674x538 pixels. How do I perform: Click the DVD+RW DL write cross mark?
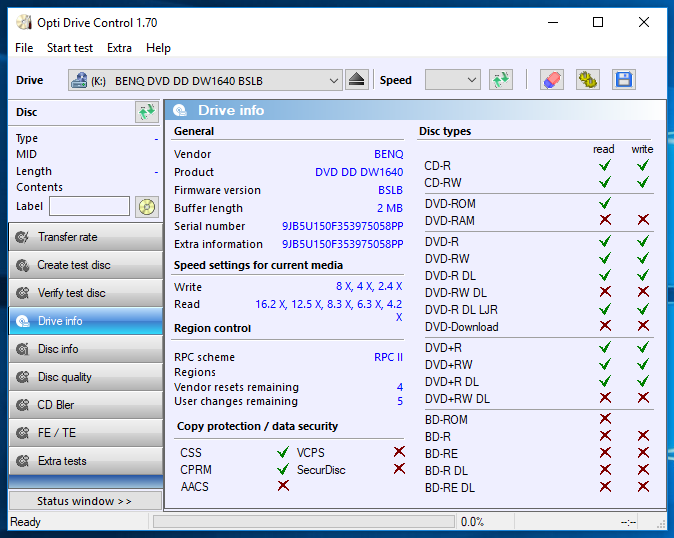click(x=643, y=397)
